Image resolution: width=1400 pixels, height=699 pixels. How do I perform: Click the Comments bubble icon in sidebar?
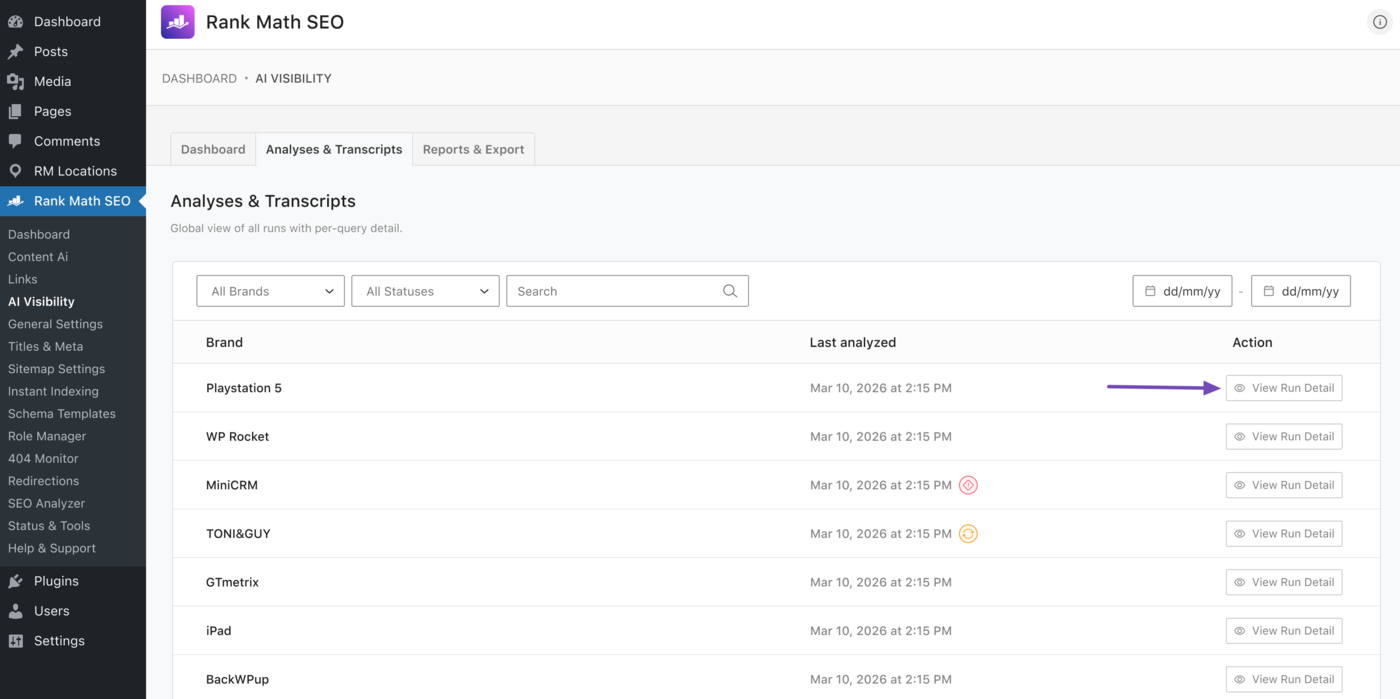(x=16, y=141)
